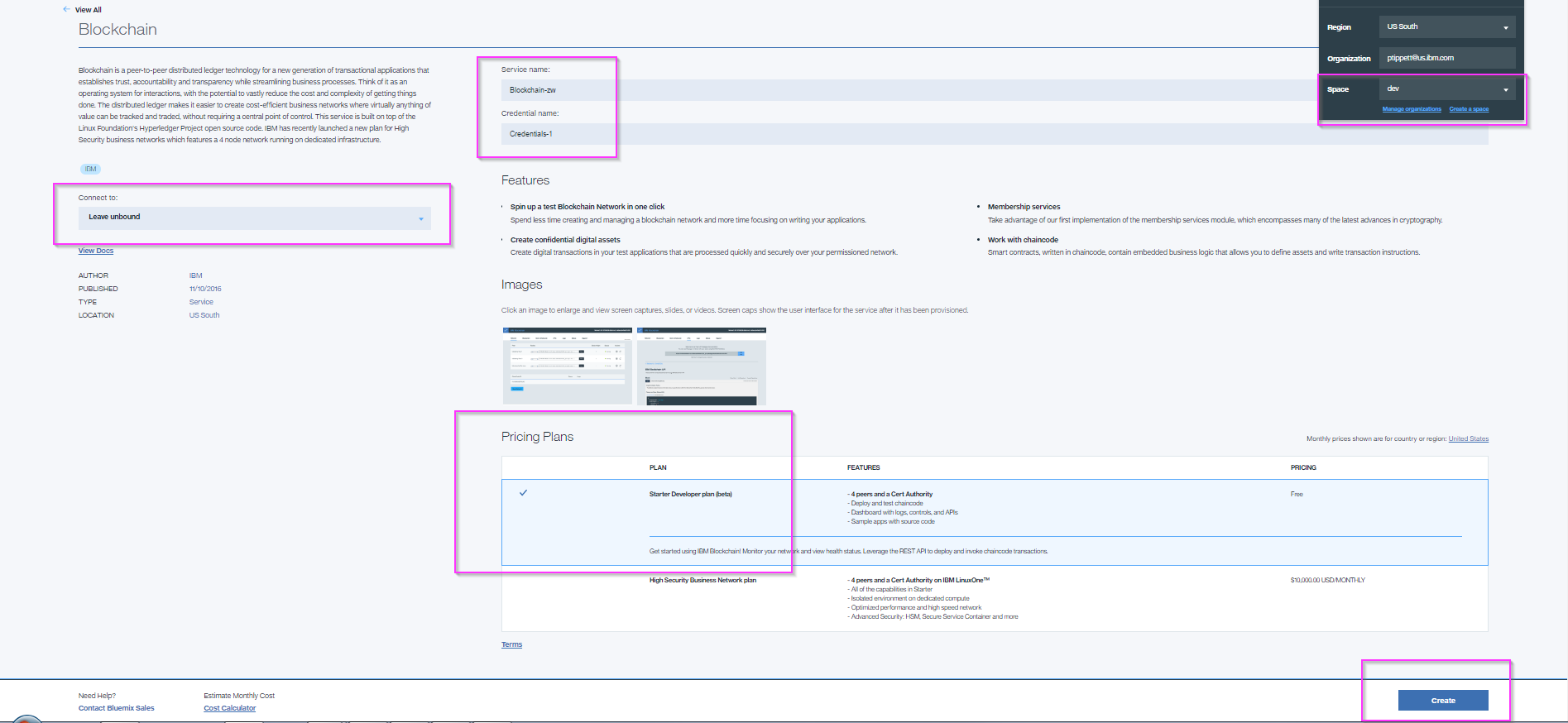
Task: Click the IBM tag badge
Action: pyautogui.click(x=90, y=169)
